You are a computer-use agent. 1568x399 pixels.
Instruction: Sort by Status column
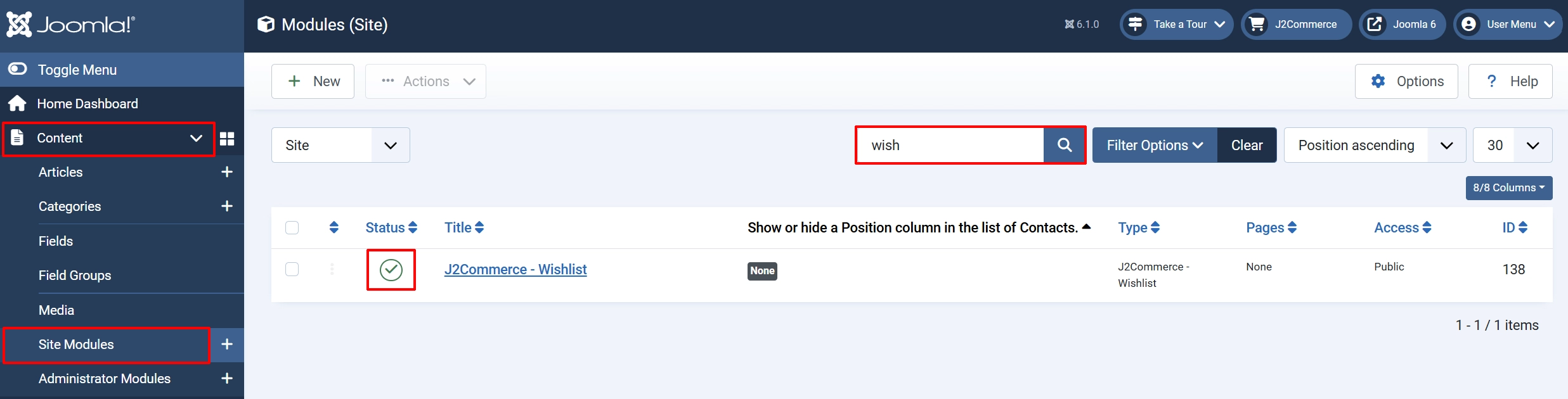point(391,227)
